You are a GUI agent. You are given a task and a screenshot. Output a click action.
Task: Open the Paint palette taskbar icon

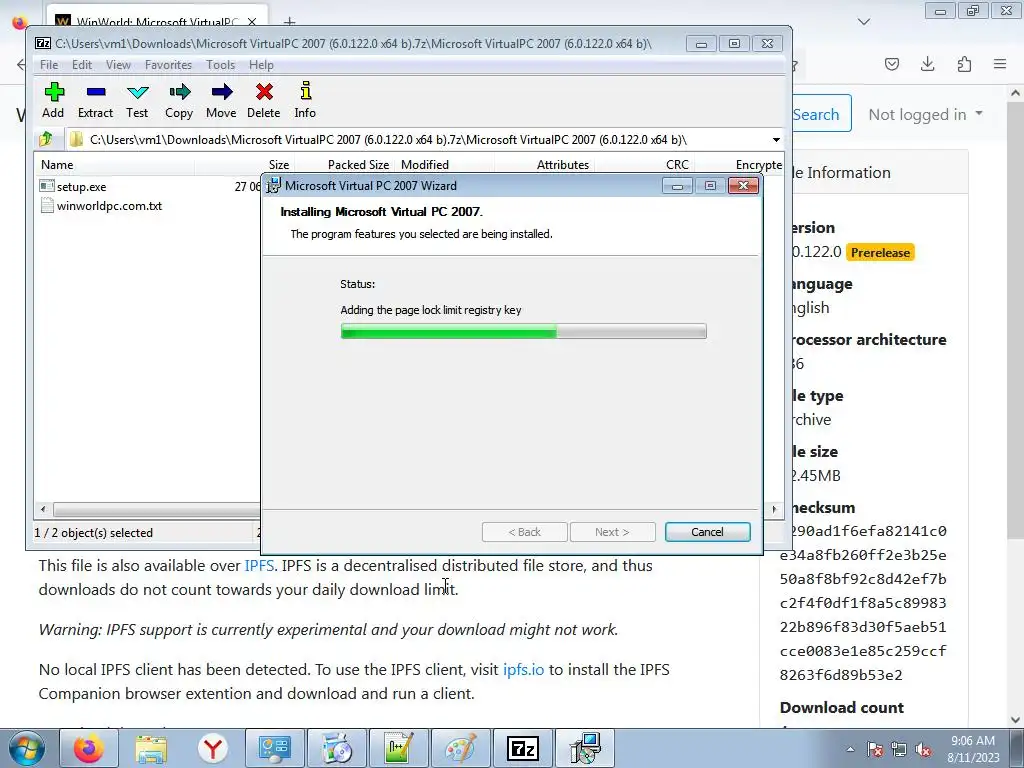(x=461, y=748)
